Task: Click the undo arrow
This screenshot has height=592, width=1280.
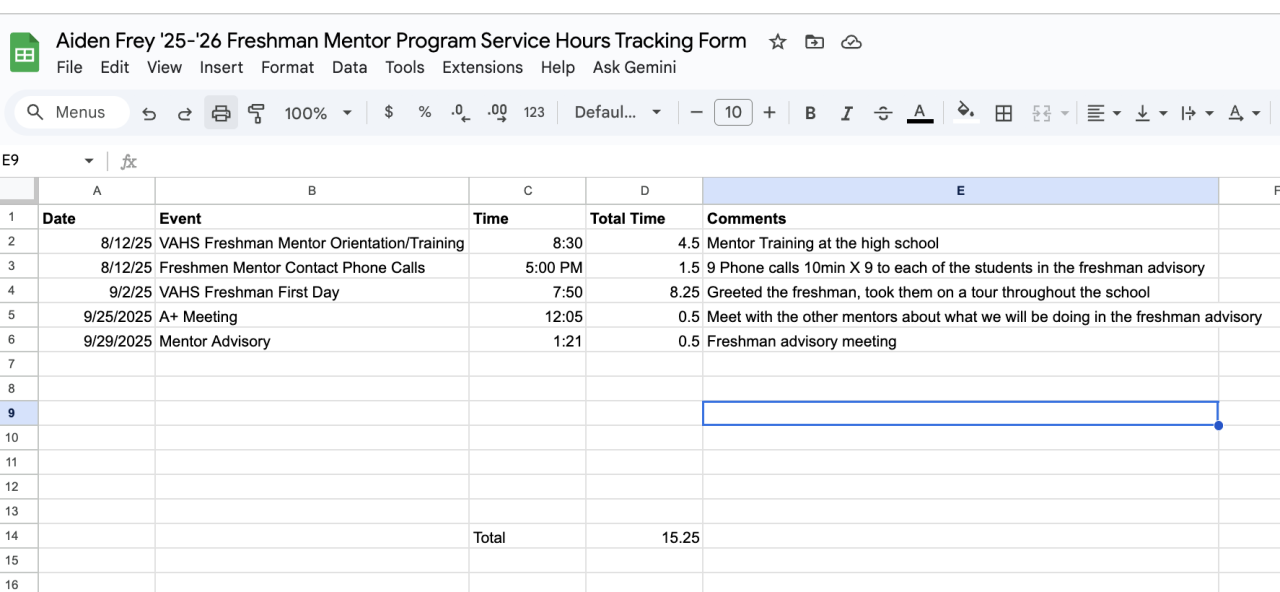Action: (x=149, y=113)
